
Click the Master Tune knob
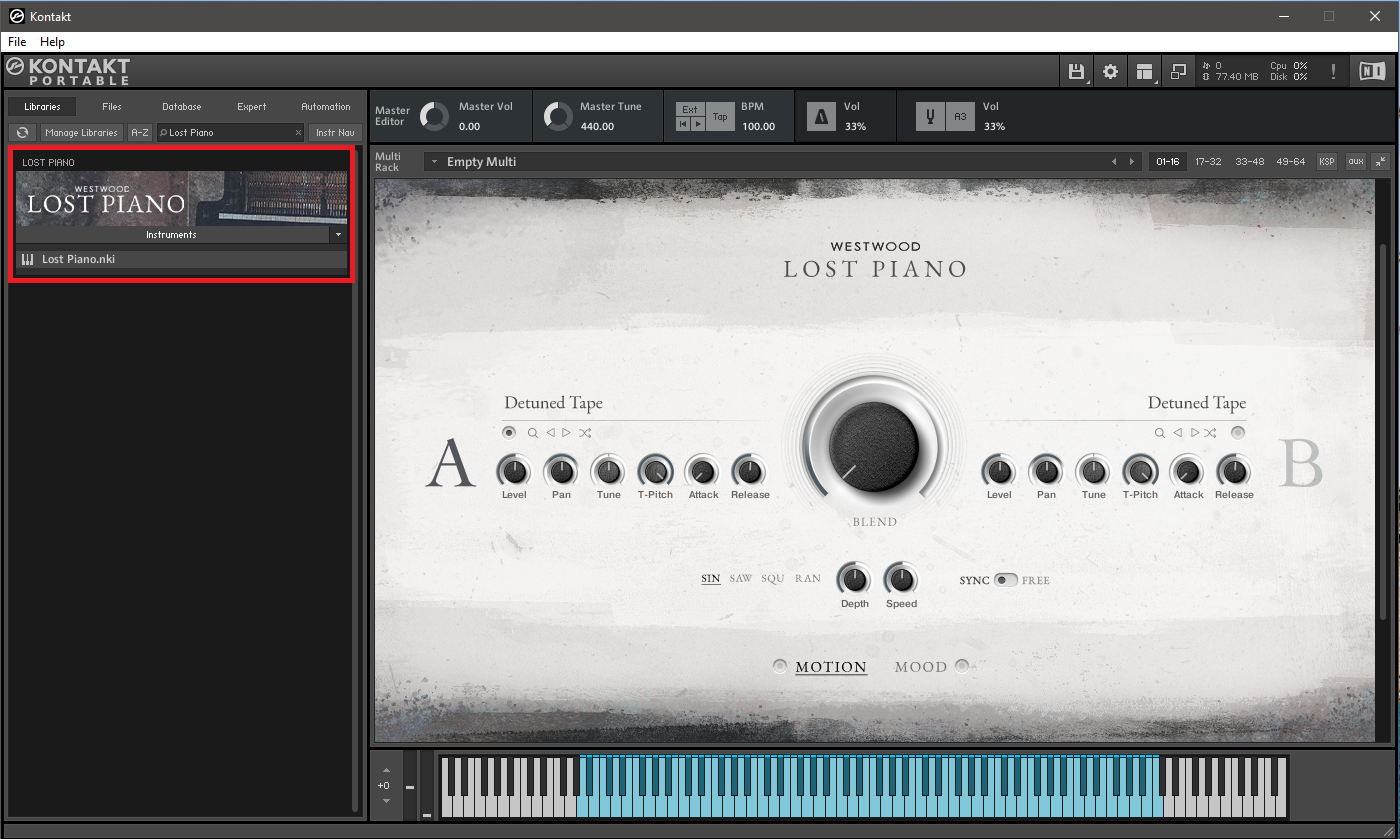pos(558,117)
